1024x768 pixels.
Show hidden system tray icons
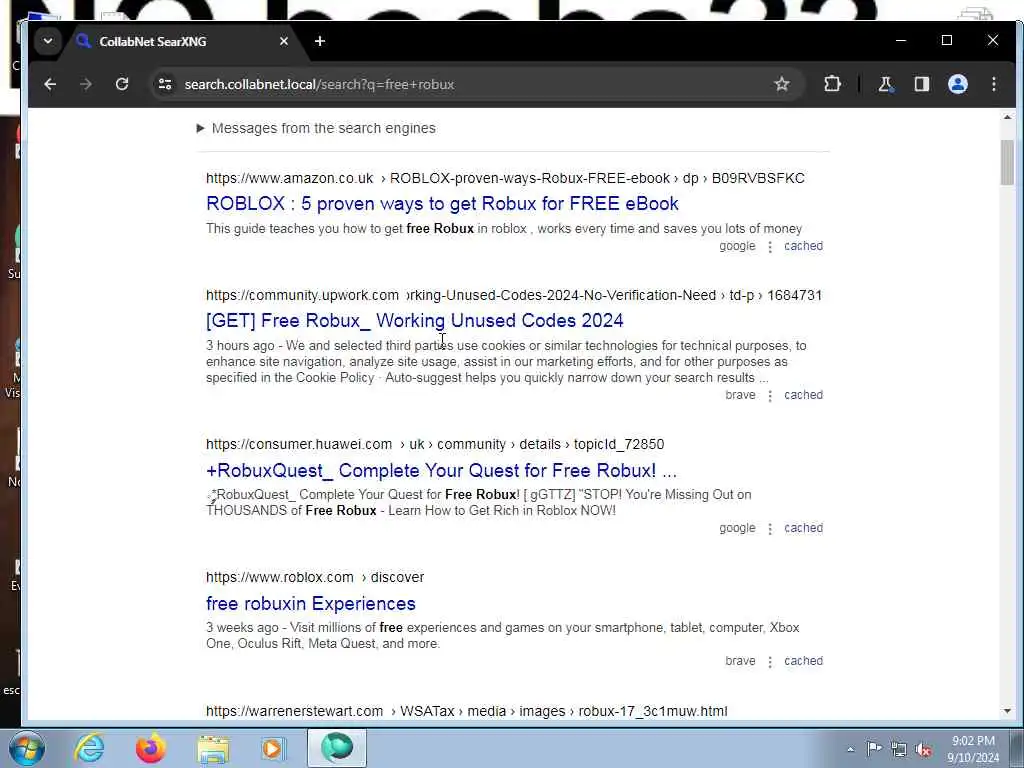[850, 749]
